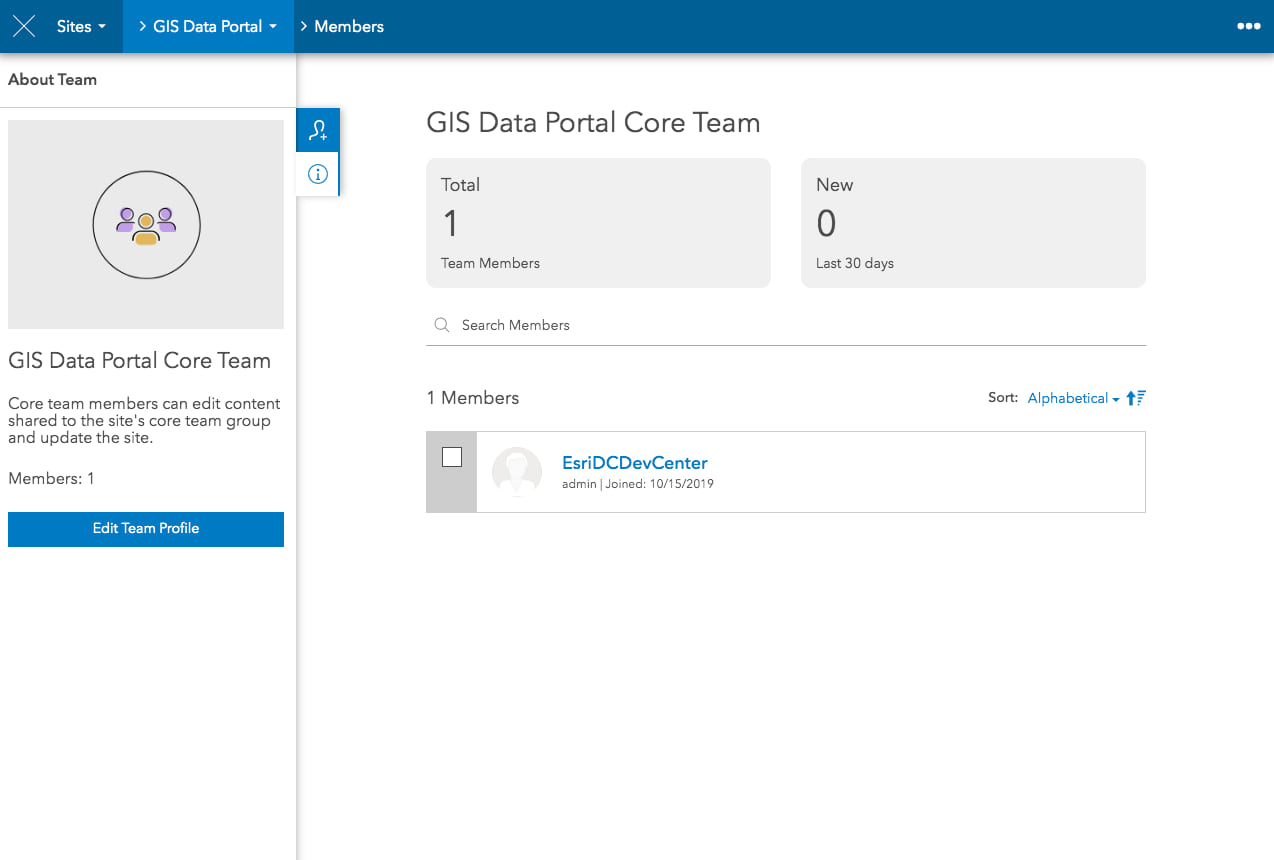Expand the GIS Data Portal dropdown

208,26
